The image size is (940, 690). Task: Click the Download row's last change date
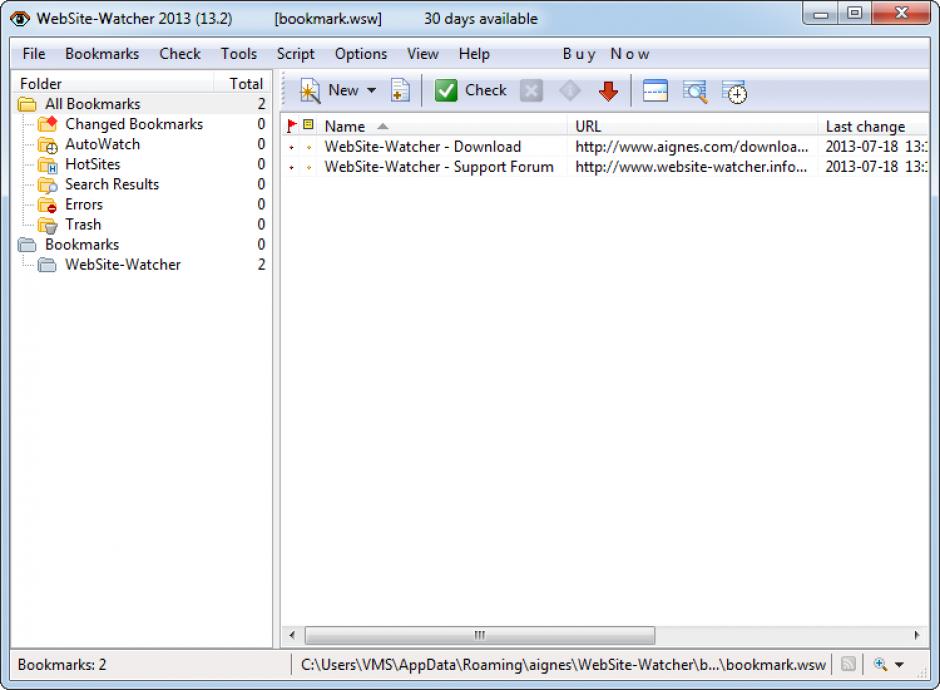pos(876,147)
